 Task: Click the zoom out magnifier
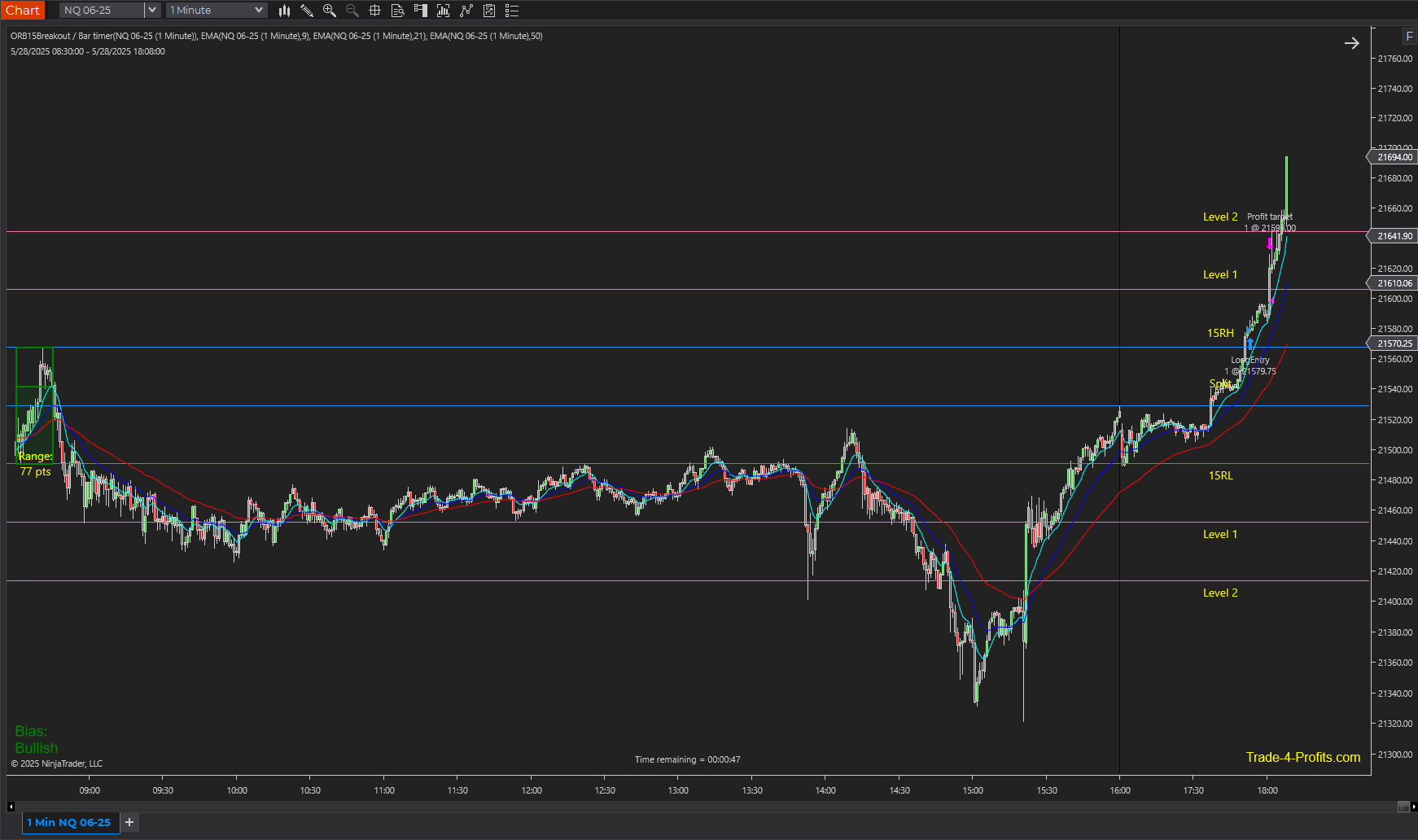[x=352, y=11]
